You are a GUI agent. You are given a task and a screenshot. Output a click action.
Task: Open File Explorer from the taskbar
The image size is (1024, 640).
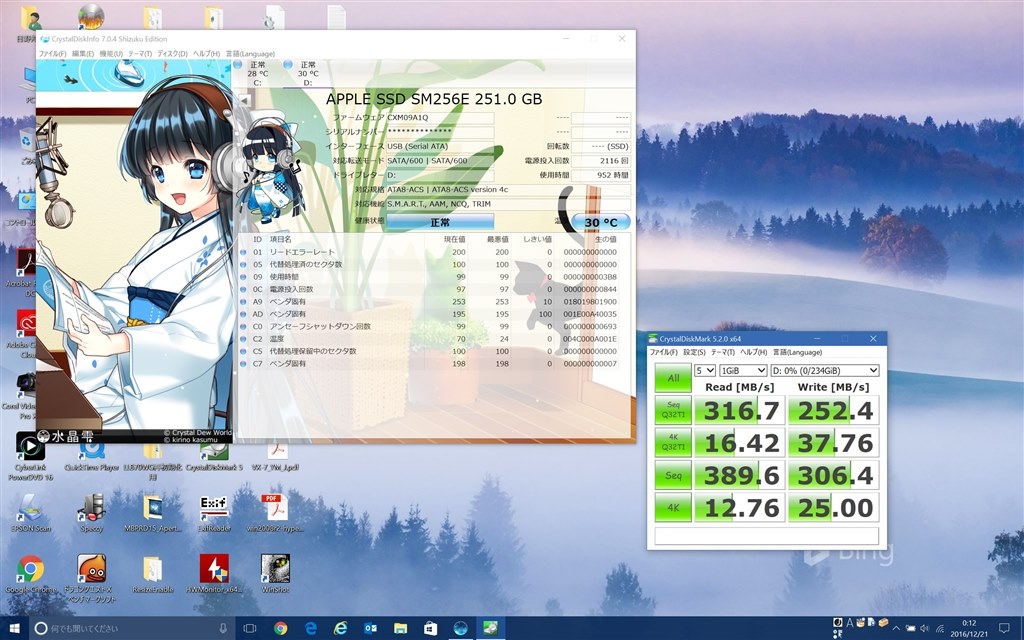point(400,628)
